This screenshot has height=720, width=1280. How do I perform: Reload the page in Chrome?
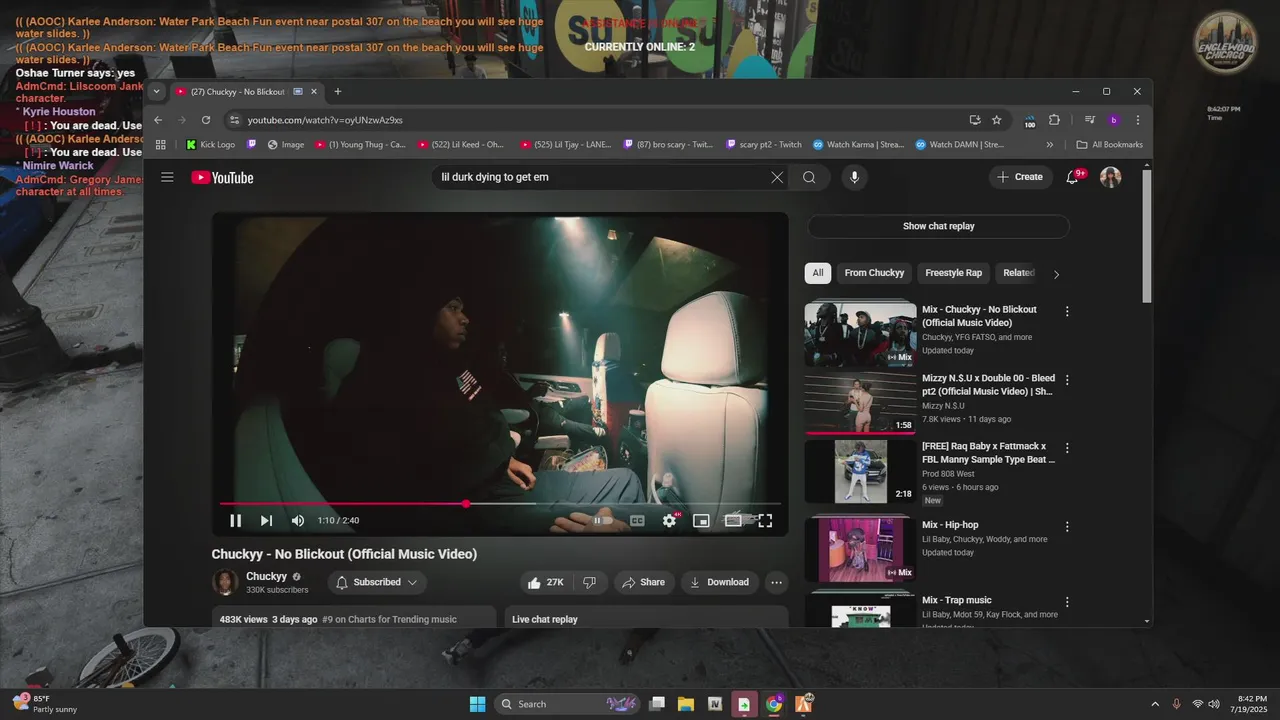(206, 120)
